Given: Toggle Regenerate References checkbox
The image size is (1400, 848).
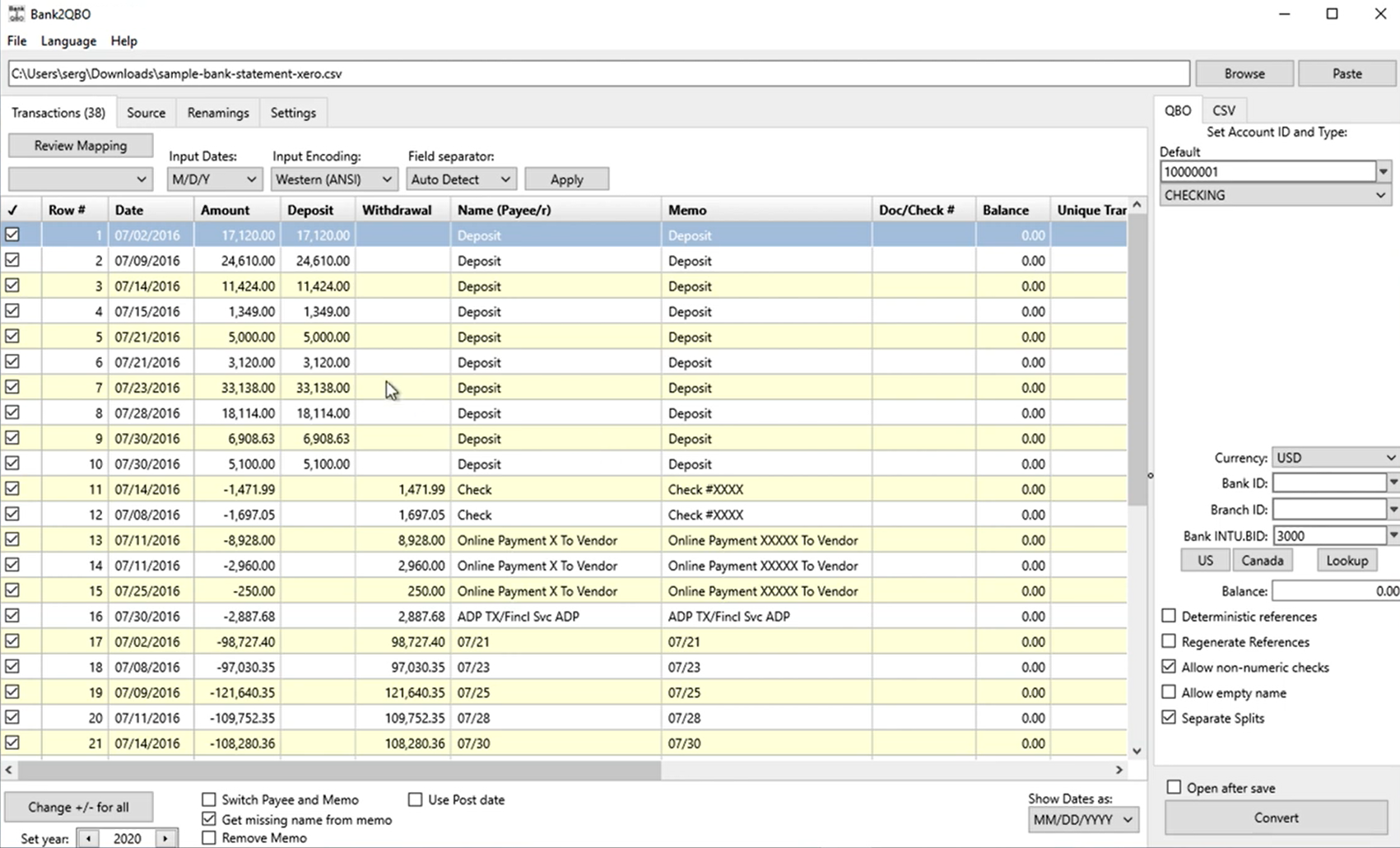Looking at the screenshot, I should point(1169,641).
